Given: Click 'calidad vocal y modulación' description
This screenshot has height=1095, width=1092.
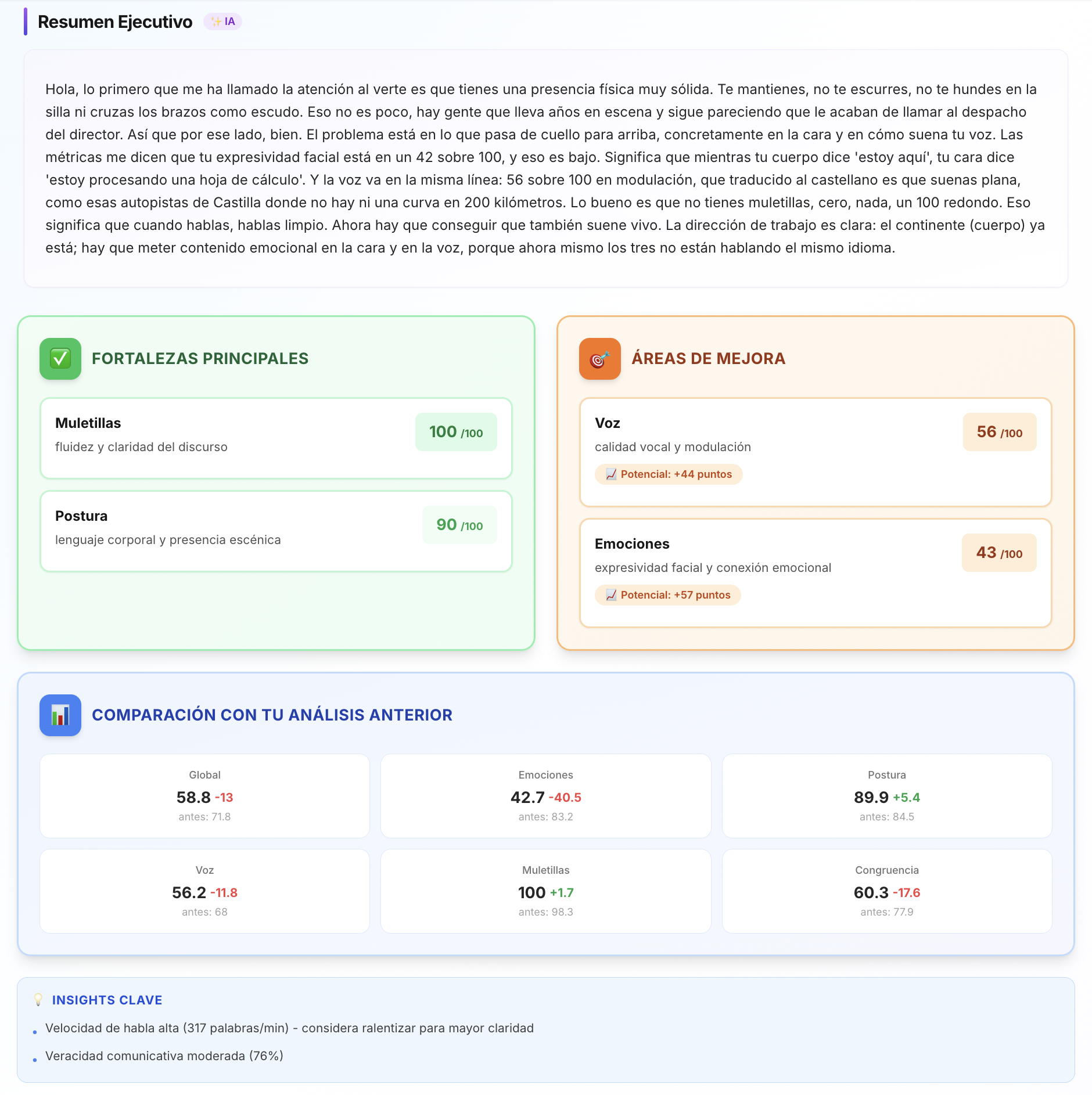Looking at the screenshot, I should click(x=673, y=447).
